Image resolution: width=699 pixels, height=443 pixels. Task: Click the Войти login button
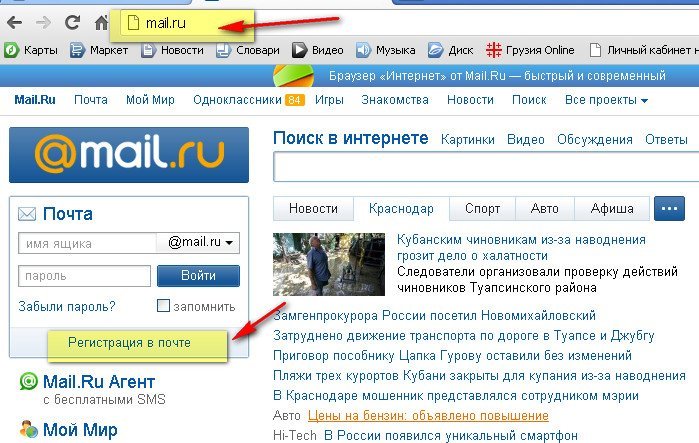198,276
